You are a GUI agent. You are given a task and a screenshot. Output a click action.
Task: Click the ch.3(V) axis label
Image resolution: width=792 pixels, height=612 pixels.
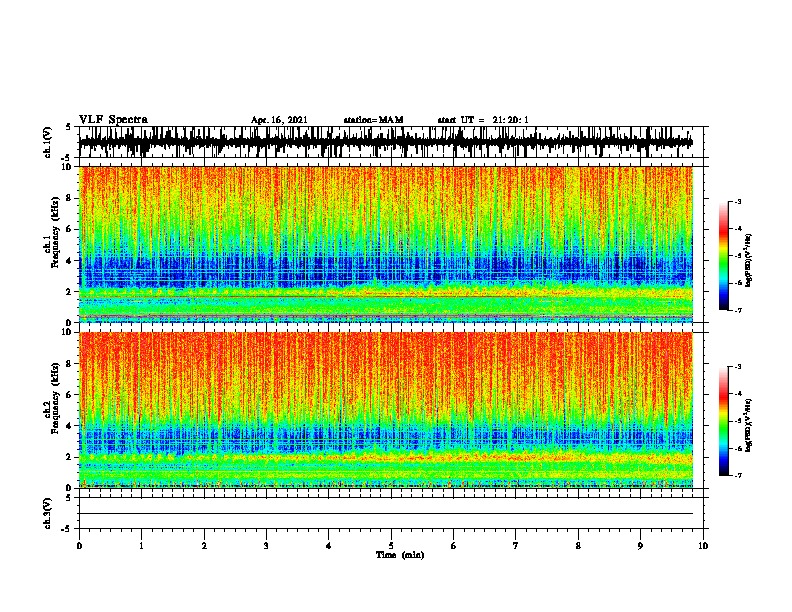47,513
